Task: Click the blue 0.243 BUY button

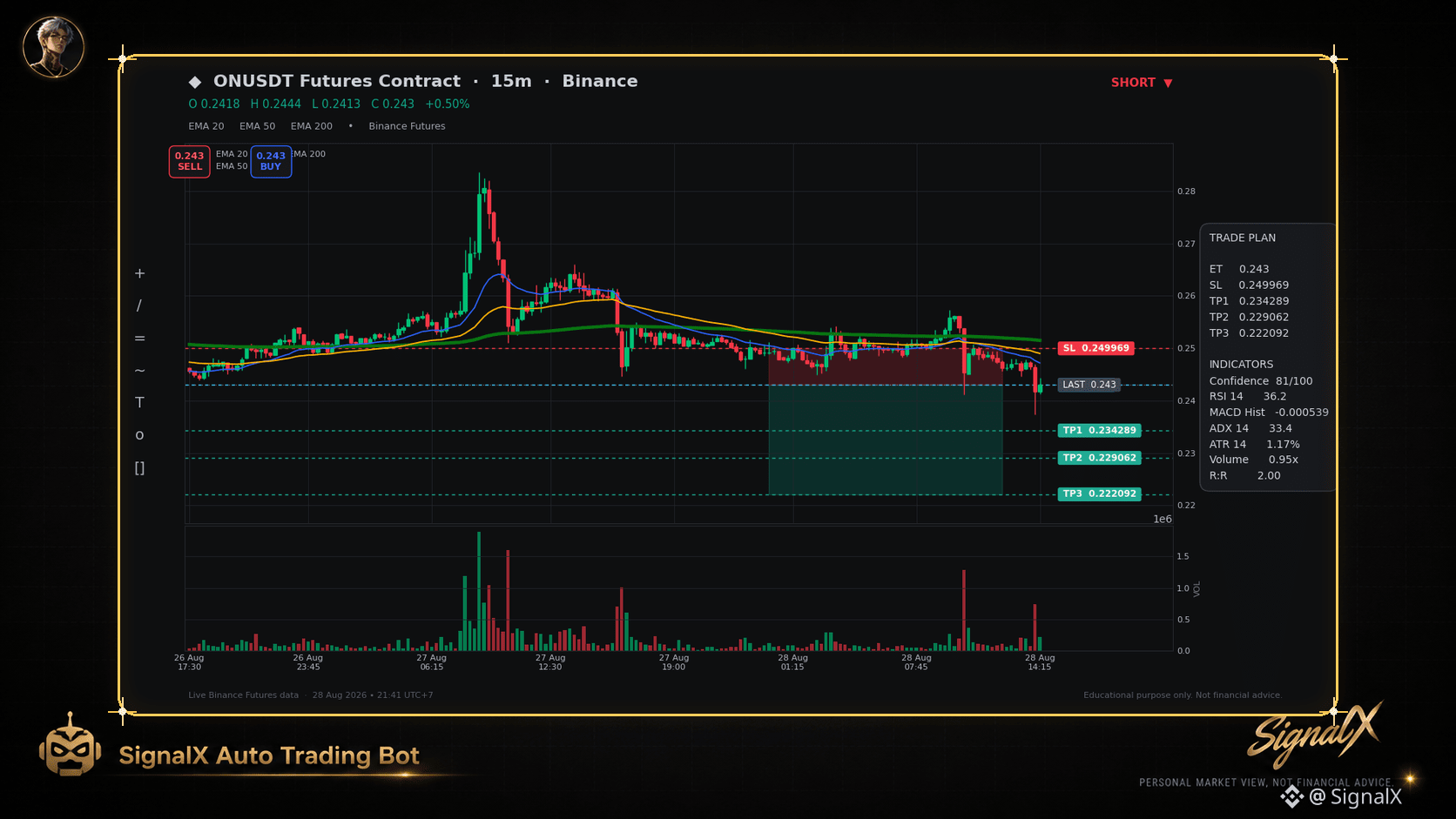Action: (x=271, y=161)
